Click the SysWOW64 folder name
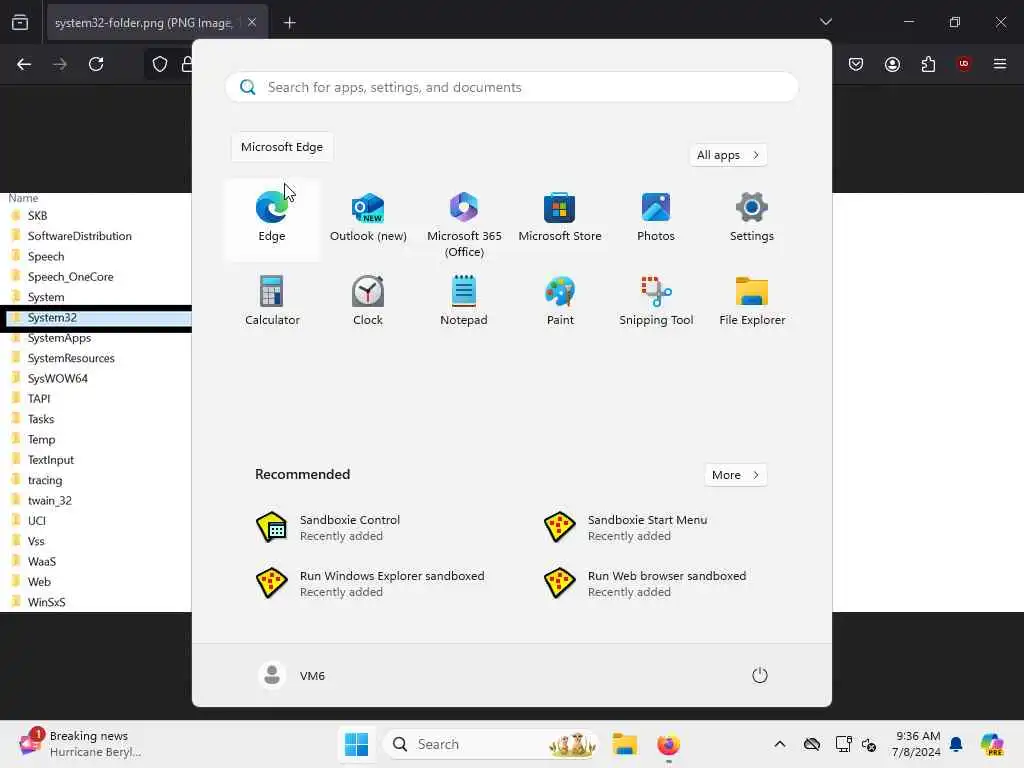This screenshot has width=1024, height=768. pos(57,379)
